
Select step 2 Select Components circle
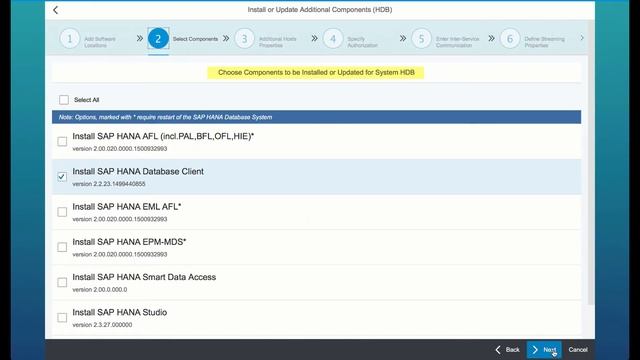point(158,39)
